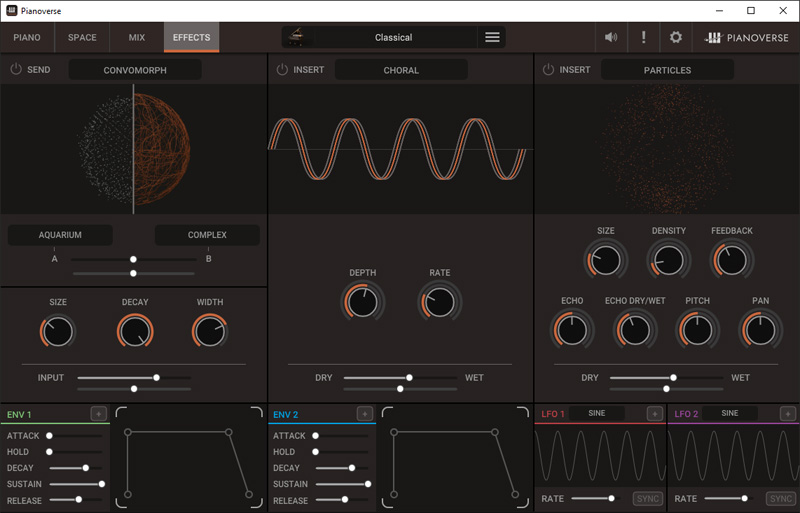
Task: Click the plus icon on LFO 2
Action: 788,414
